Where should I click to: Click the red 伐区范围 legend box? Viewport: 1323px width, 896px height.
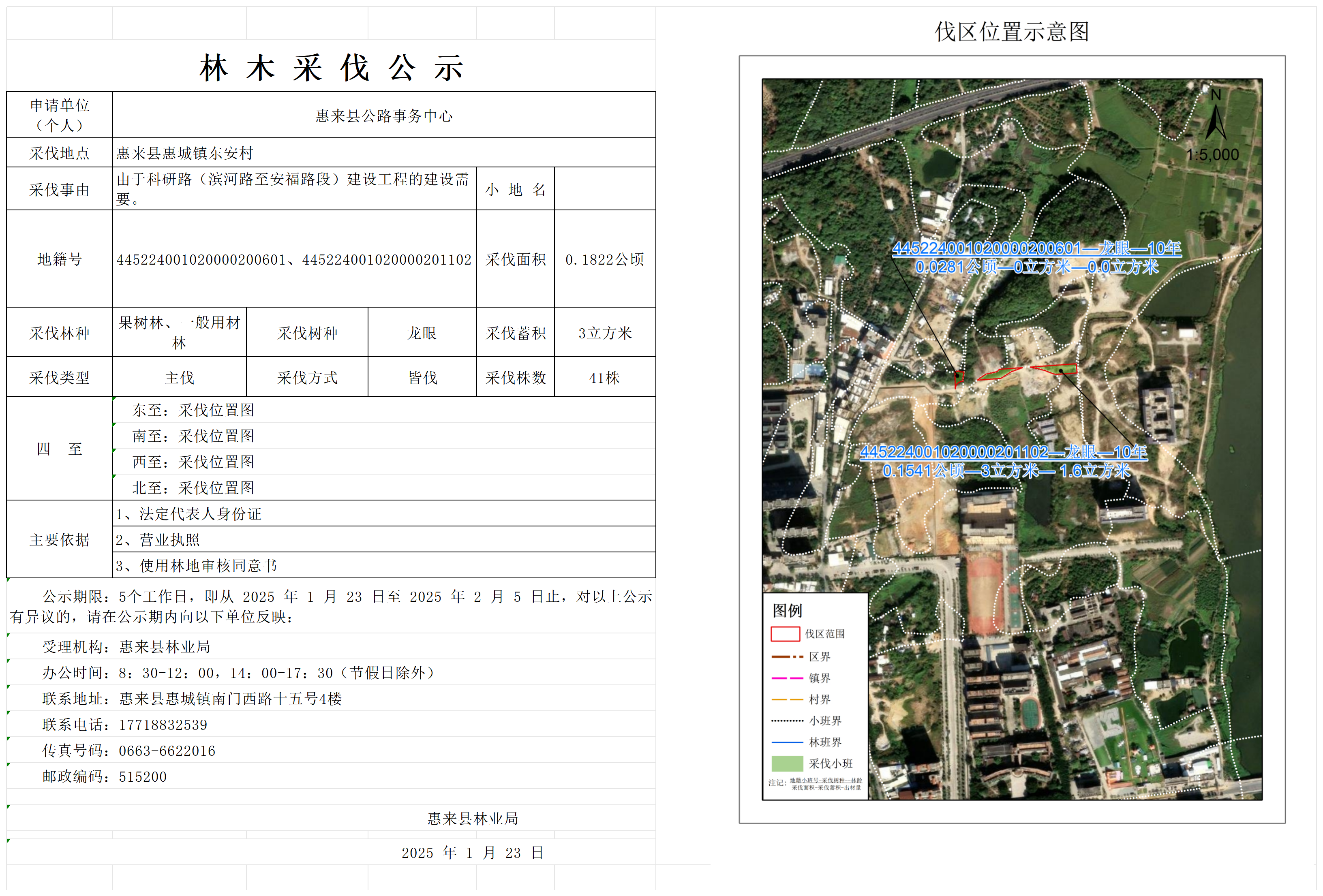pyautogui.click(x=786, y=634)
